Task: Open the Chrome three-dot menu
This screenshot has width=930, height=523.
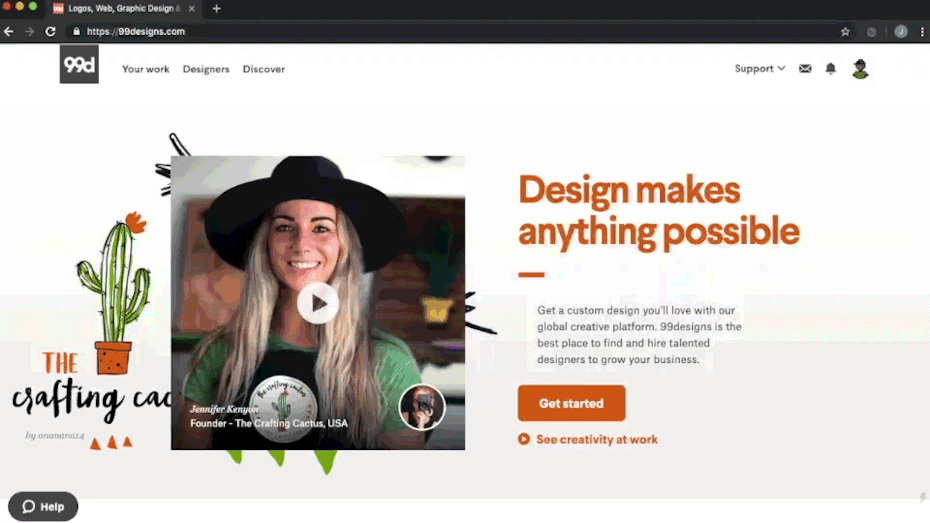Action: (x=921, y=31)
